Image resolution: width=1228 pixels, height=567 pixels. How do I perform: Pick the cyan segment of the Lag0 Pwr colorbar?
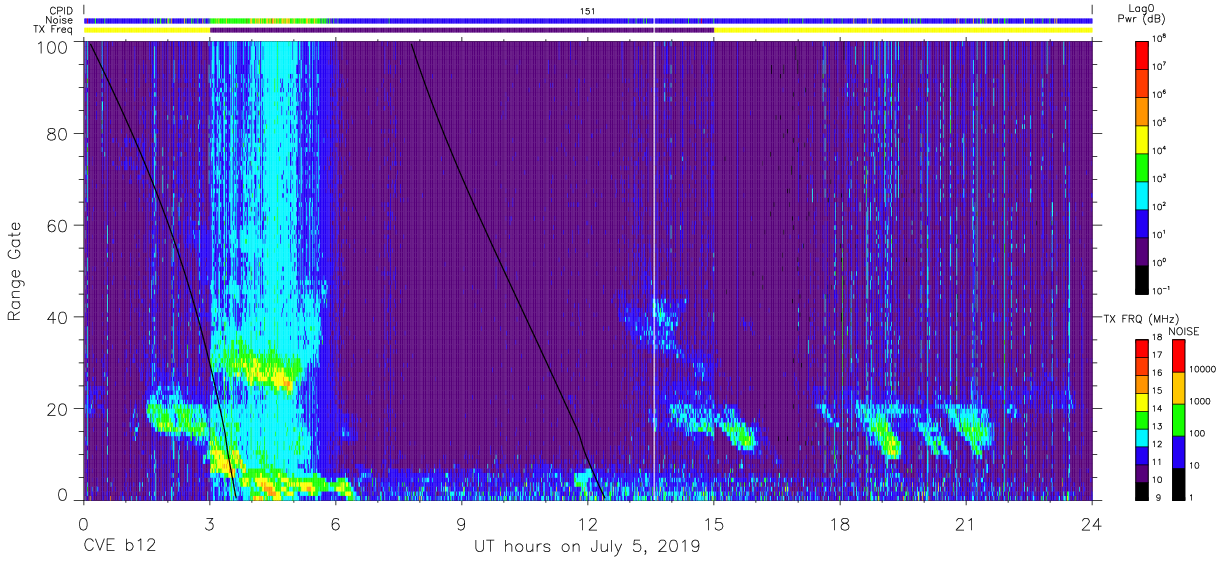pyautogui.click(x=1142, y=195)
